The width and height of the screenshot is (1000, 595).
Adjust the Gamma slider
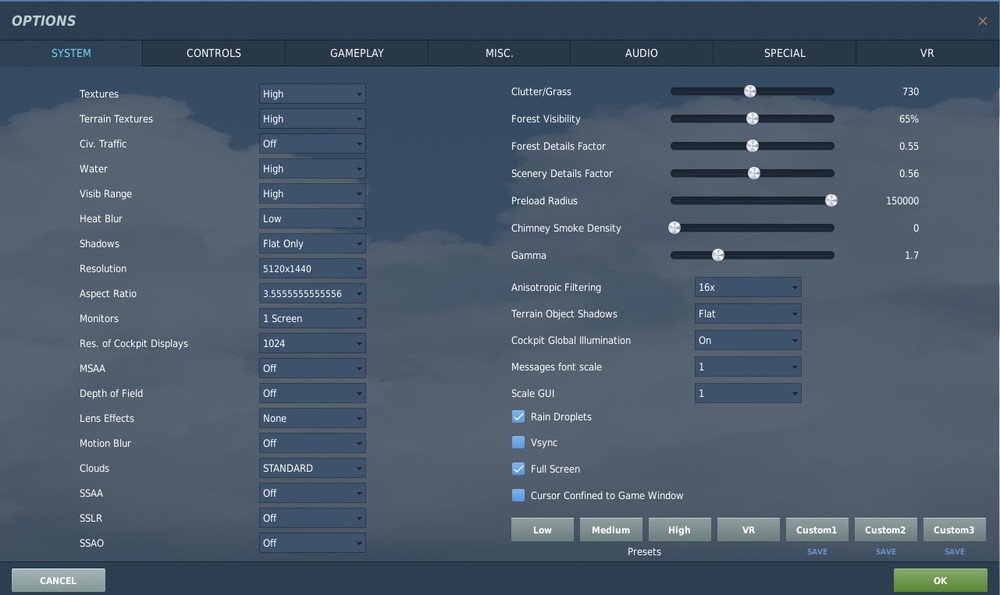point(718,255)
